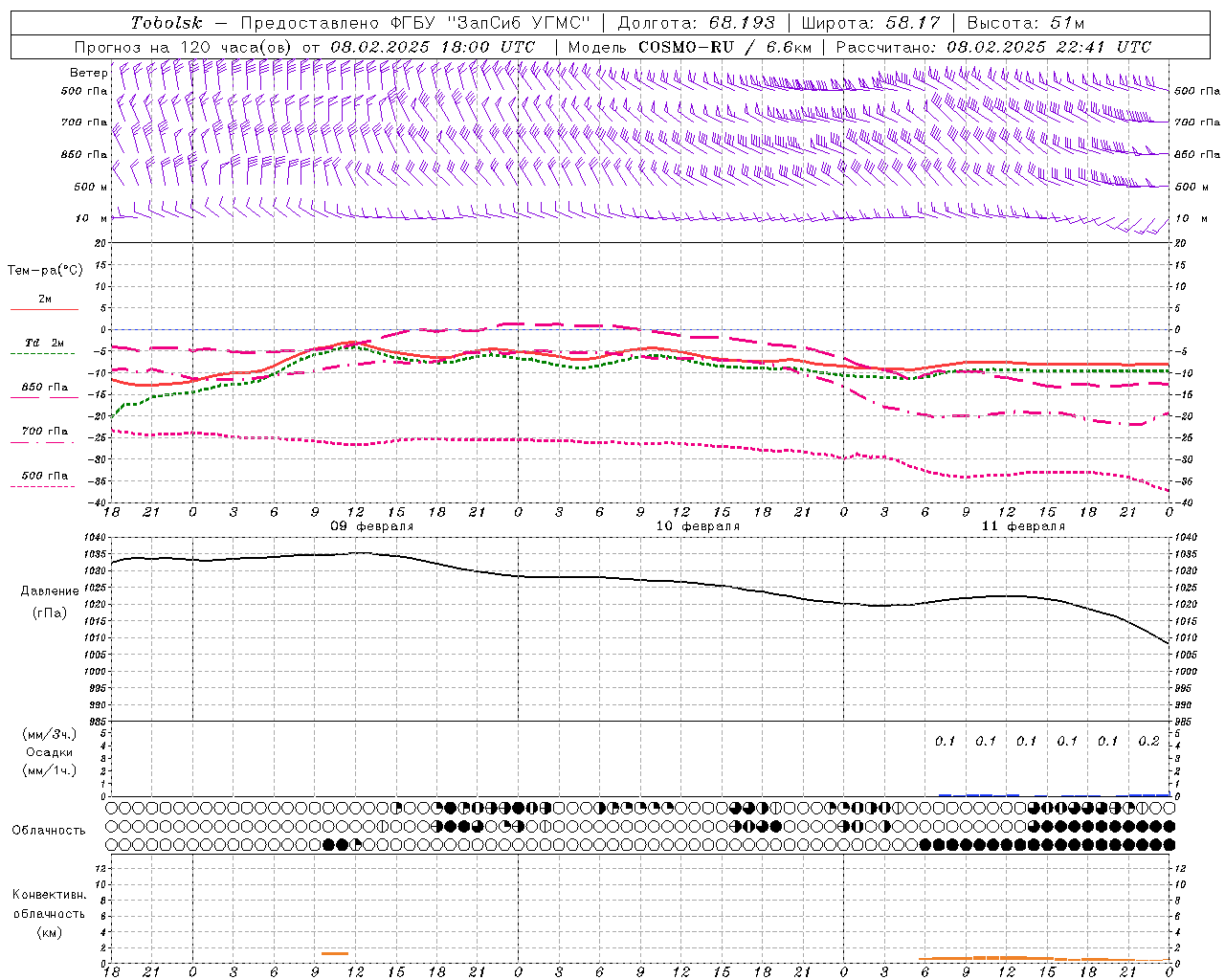The width and height of the screenshot is (1225, 980).
Task: Select 'Прогноз на 120 часа(ов)' forecast header text
Action: [x=184, y=47]
